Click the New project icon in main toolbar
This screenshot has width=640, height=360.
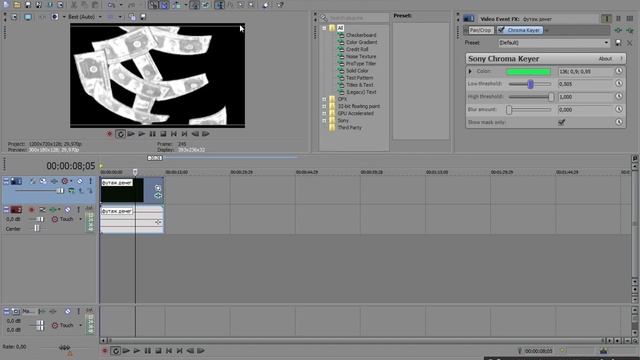6,5
